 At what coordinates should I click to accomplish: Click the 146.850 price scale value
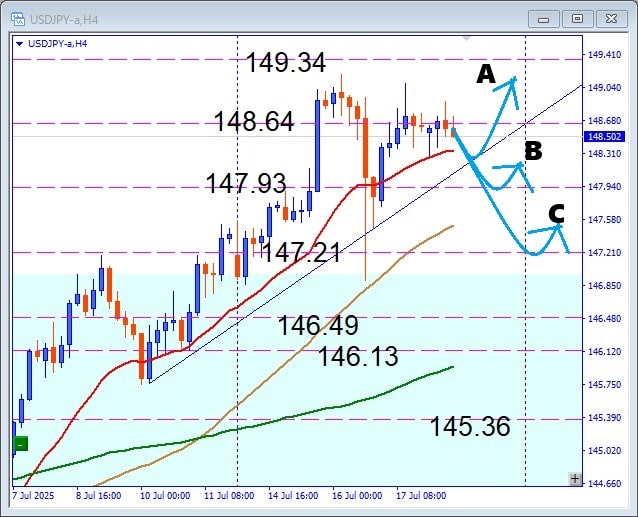[x=605, y=286]
